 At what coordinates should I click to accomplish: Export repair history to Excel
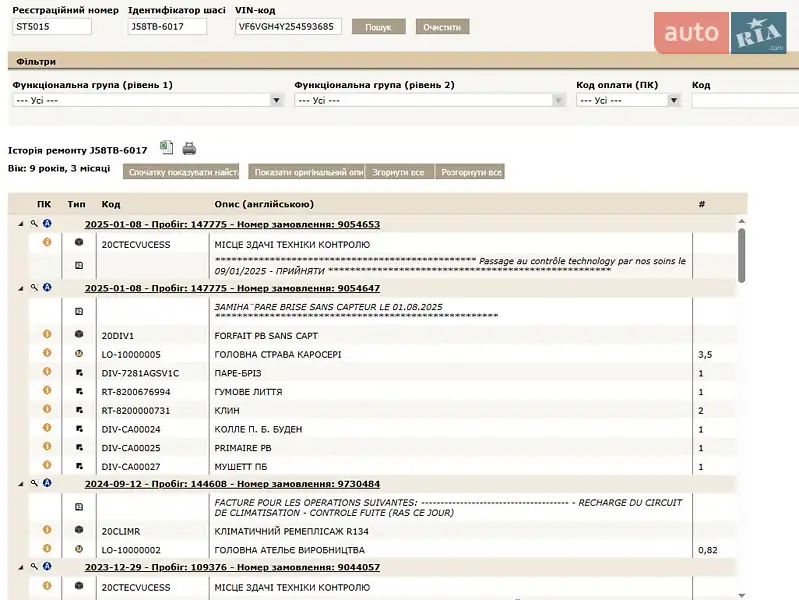click(167, 148)
